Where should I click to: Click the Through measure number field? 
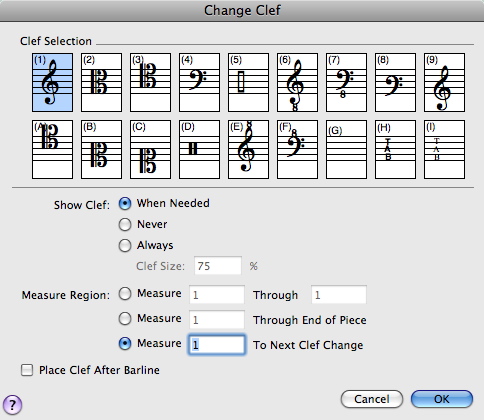click(x=339, y=295)
